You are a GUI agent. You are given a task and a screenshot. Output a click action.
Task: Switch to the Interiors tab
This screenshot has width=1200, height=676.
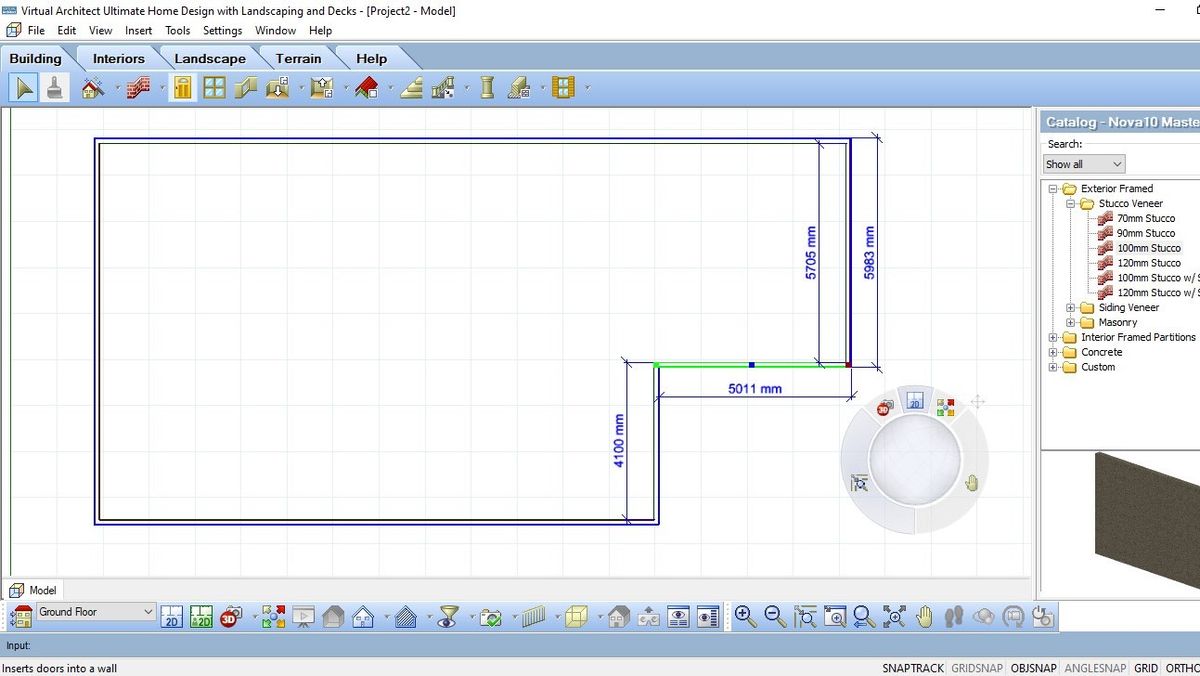118,58
